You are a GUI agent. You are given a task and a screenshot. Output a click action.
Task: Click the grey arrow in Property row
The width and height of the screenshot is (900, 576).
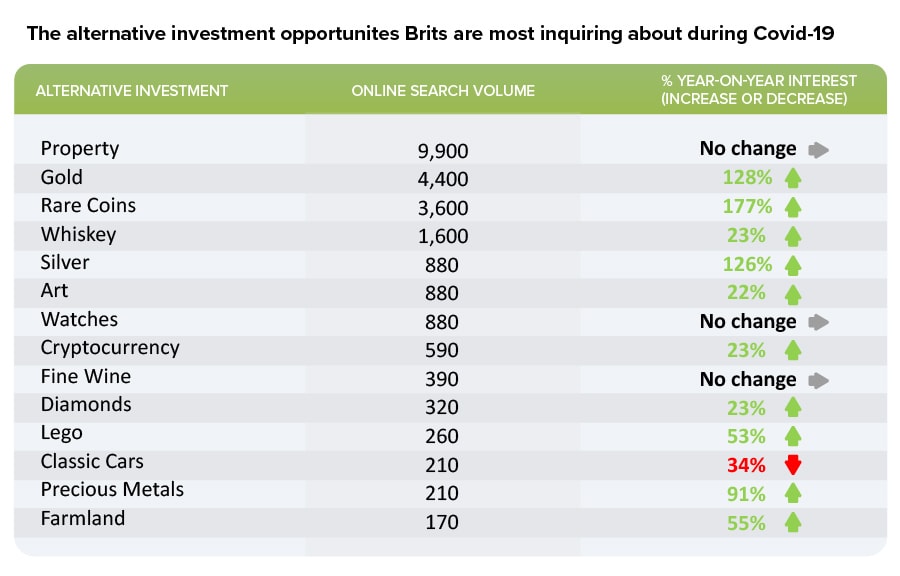coord(819,150)
